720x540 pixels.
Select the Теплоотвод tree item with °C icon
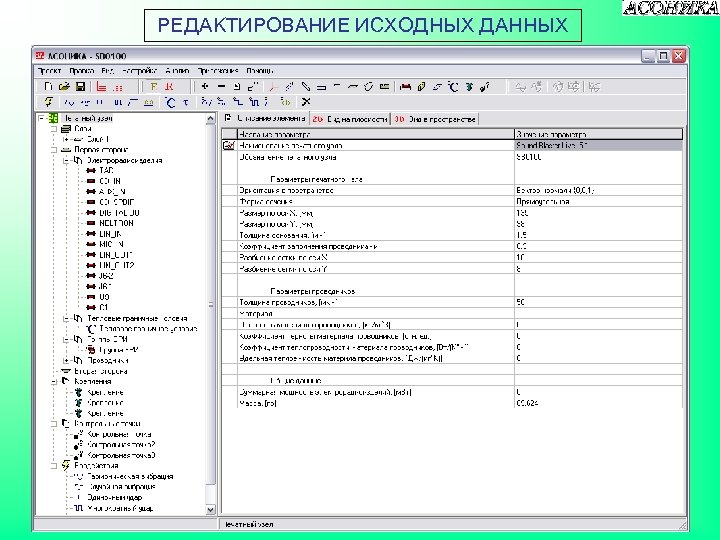148,329
